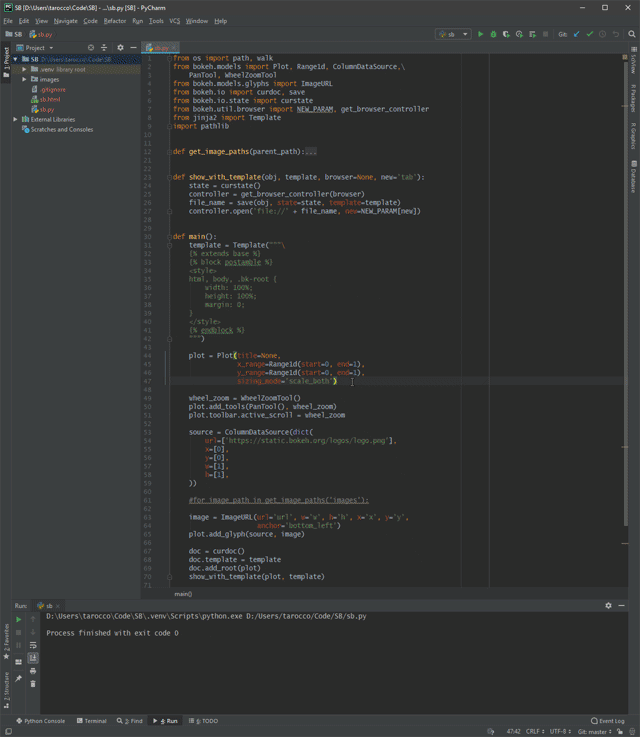The image size is (640, 737).
Task: Pin the Run tab
Action: pos(19,678)
